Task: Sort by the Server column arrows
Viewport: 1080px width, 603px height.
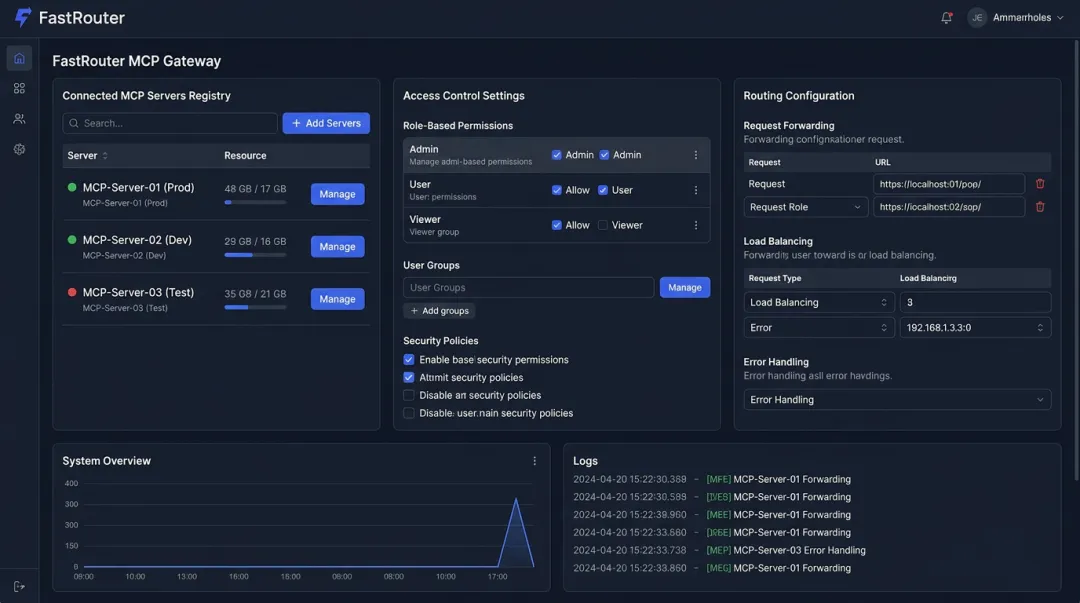Action: tap(105, 156)
